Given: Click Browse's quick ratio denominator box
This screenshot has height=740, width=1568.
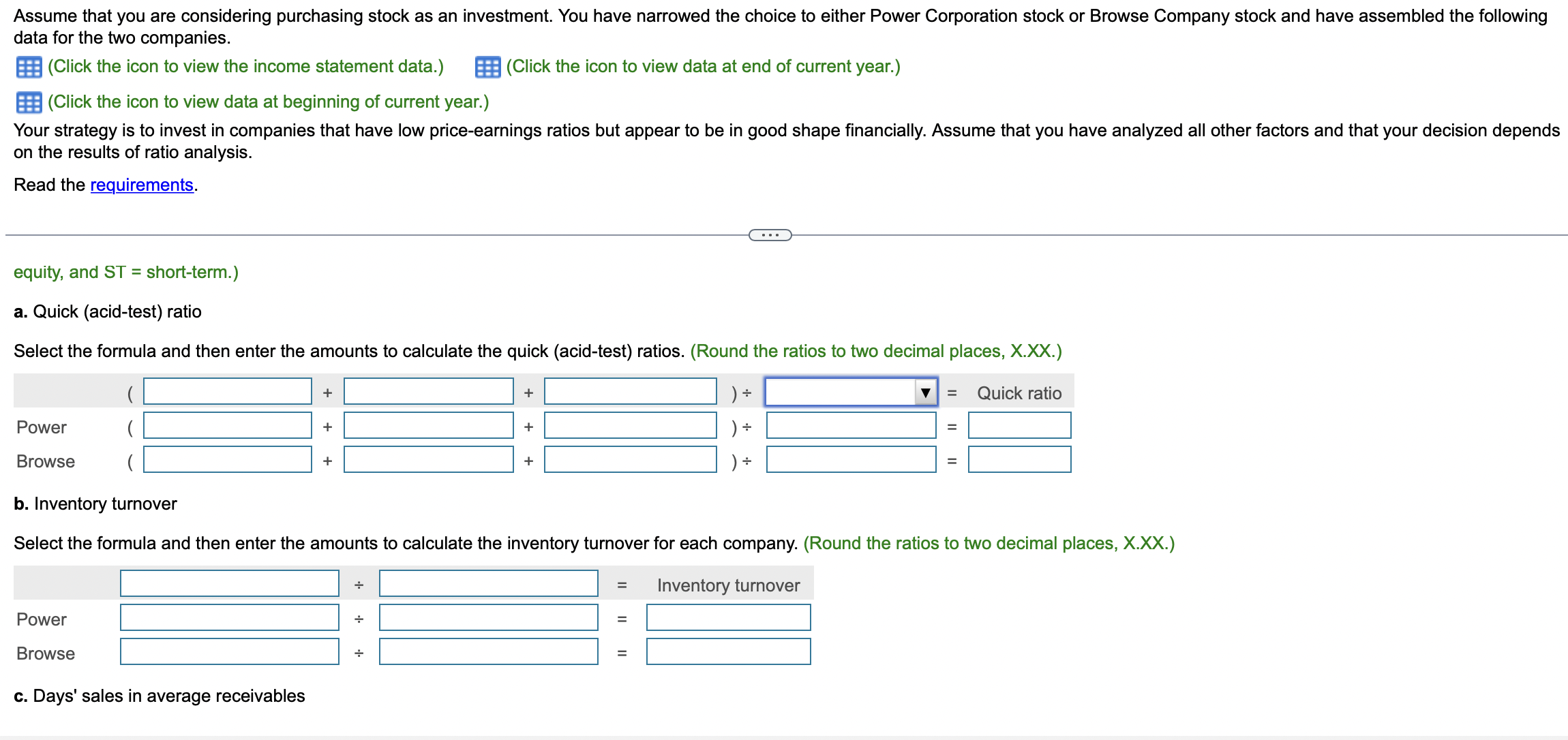Looking at the screenshot, I should tap(851, 460).
